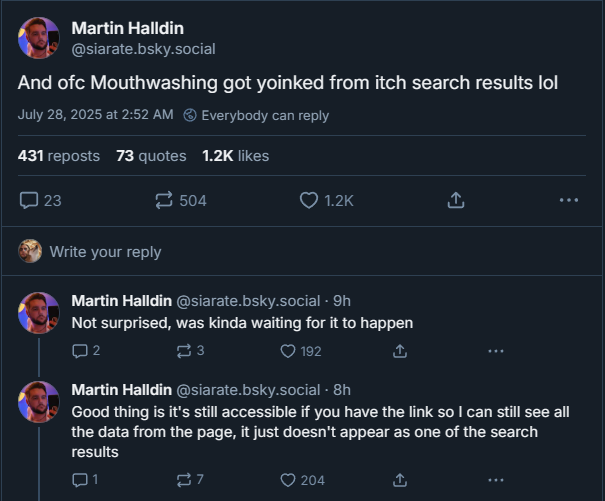
Task: View the 73 quotes list
Action: [151, 156]
